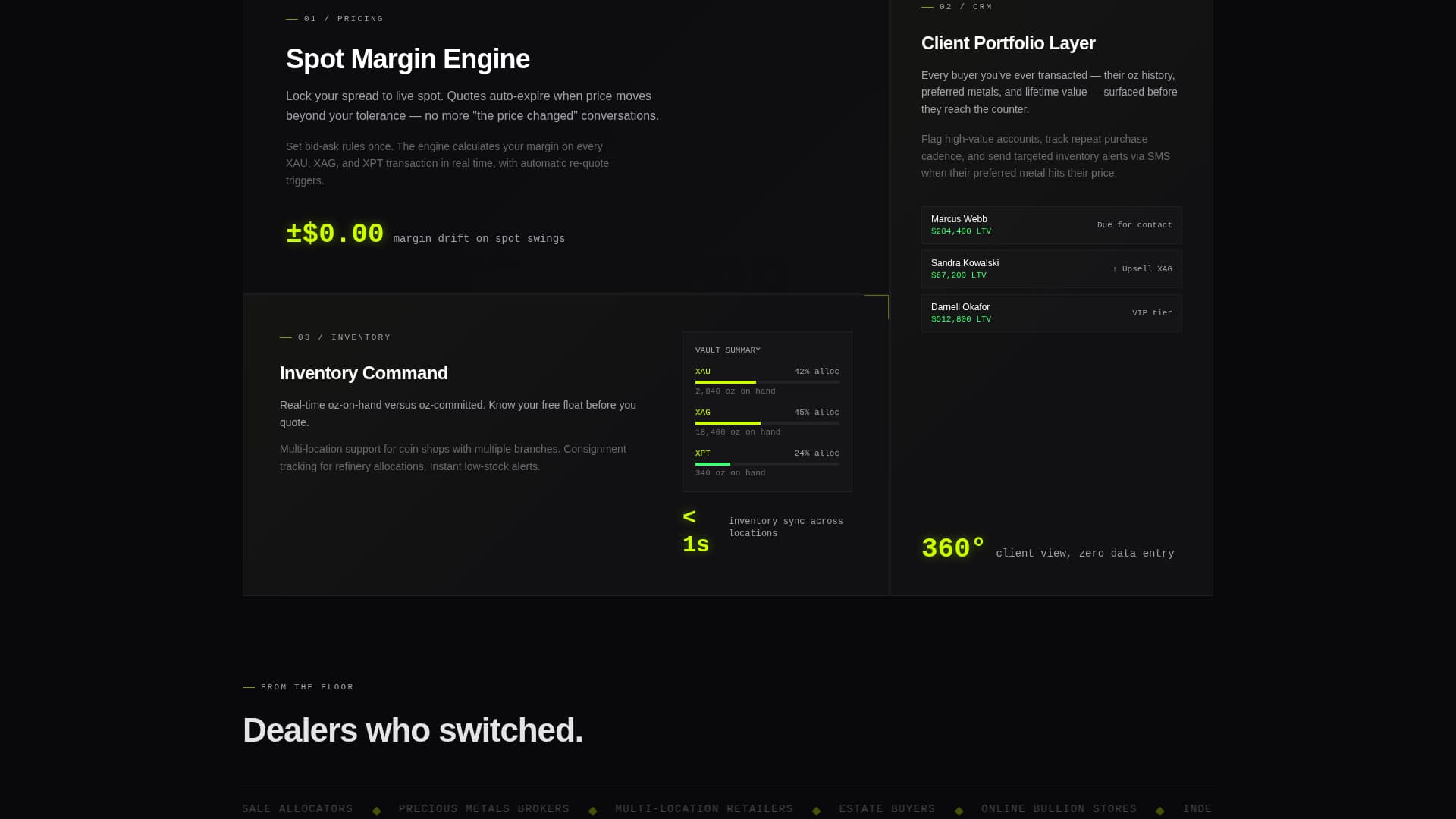Click '2,840 oz on hand' text
The image size is (1456, 819).
736,391
